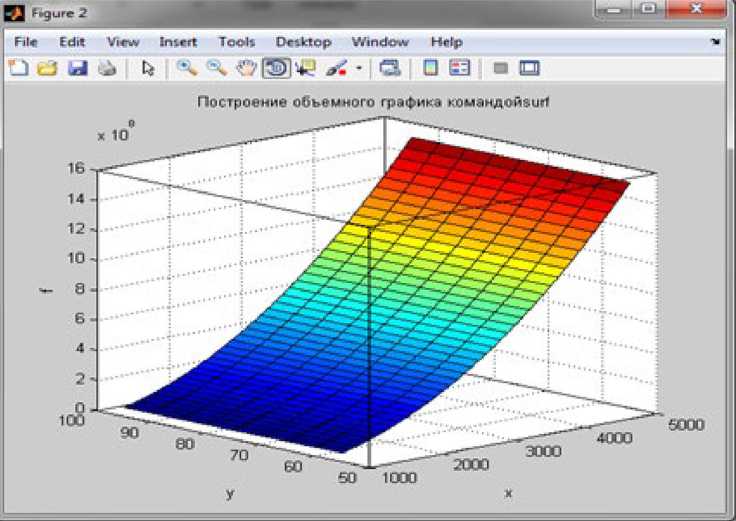Screen dimensions: 736x521
Task: Click the z-axis tick label 12
Action: coord(77,229)
